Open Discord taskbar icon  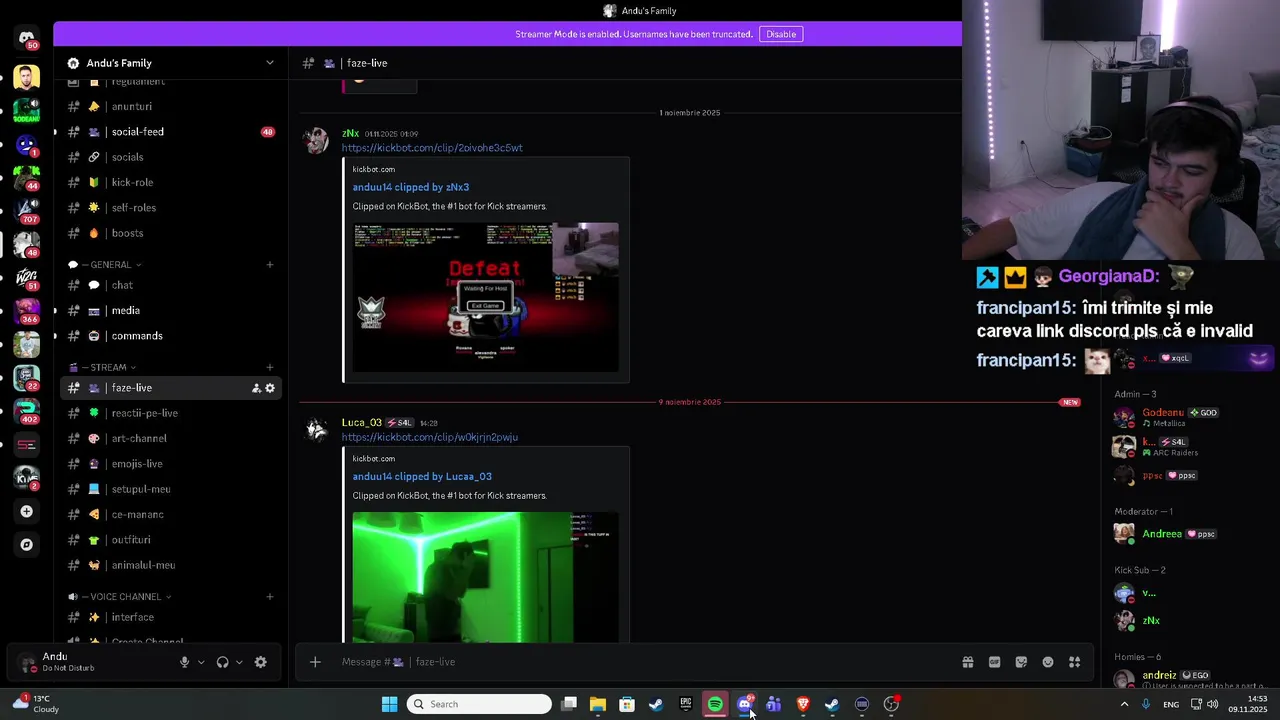pos(745,704)
